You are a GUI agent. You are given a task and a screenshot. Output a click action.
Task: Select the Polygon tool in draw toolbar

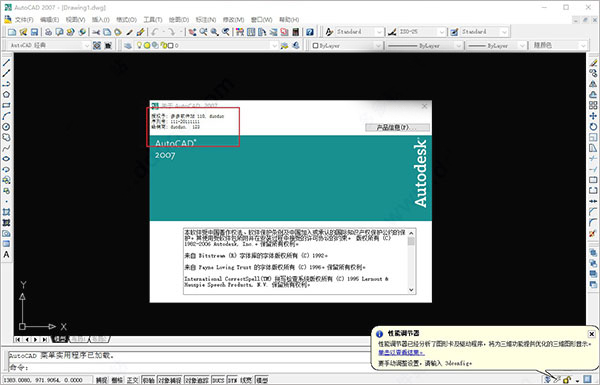tap(7, 95)
